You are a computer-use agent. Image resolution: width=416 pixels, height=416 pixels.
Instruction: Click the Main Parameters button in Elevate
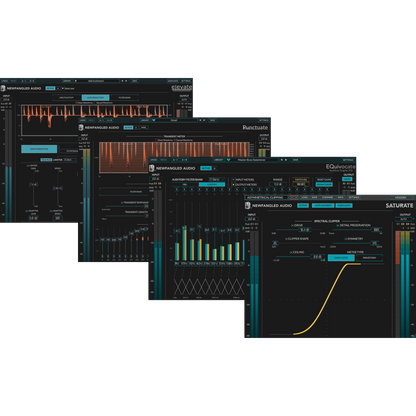coord(39,149)
